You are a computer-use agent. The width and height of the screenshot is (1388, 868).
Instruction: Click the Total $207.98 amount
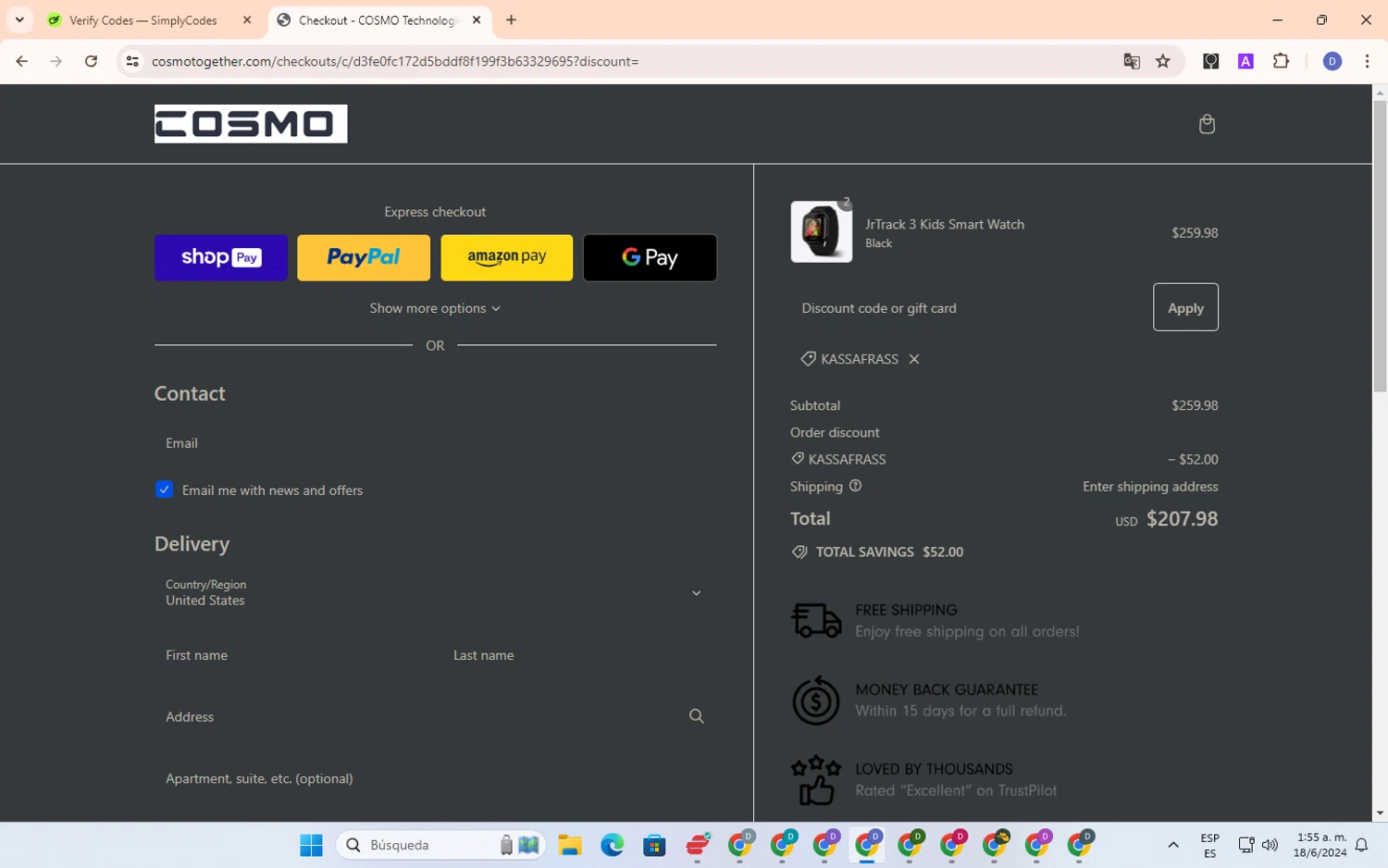(x=1182, y=518)
